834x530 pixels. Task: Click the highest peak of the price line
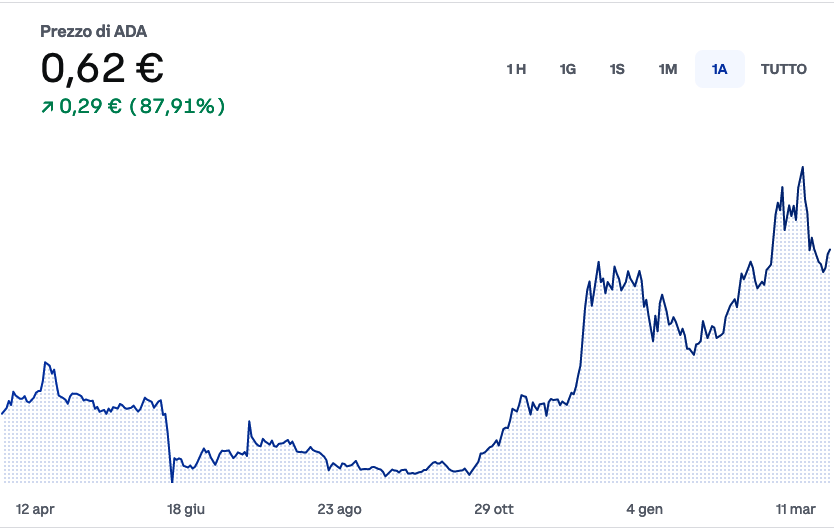click(802, 167)
